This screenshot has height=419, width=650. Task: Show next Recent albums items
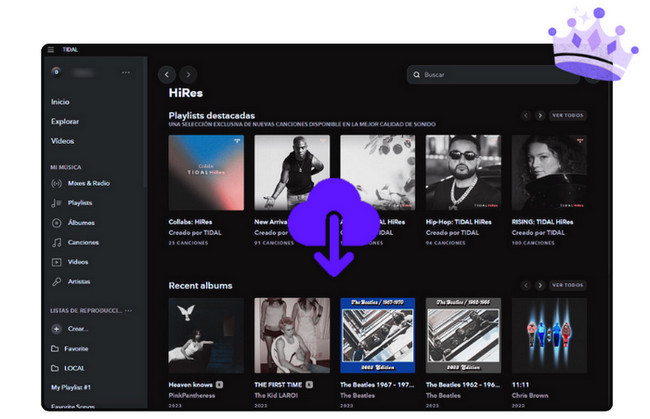[539, 285]
